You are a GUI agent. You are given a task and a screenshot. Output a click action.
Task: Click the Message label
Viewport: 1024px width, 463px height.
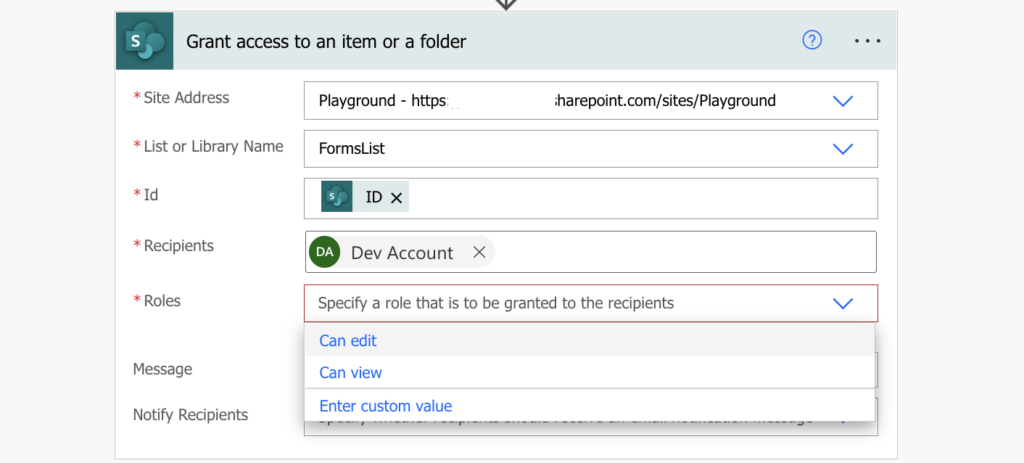pos(163,369)
